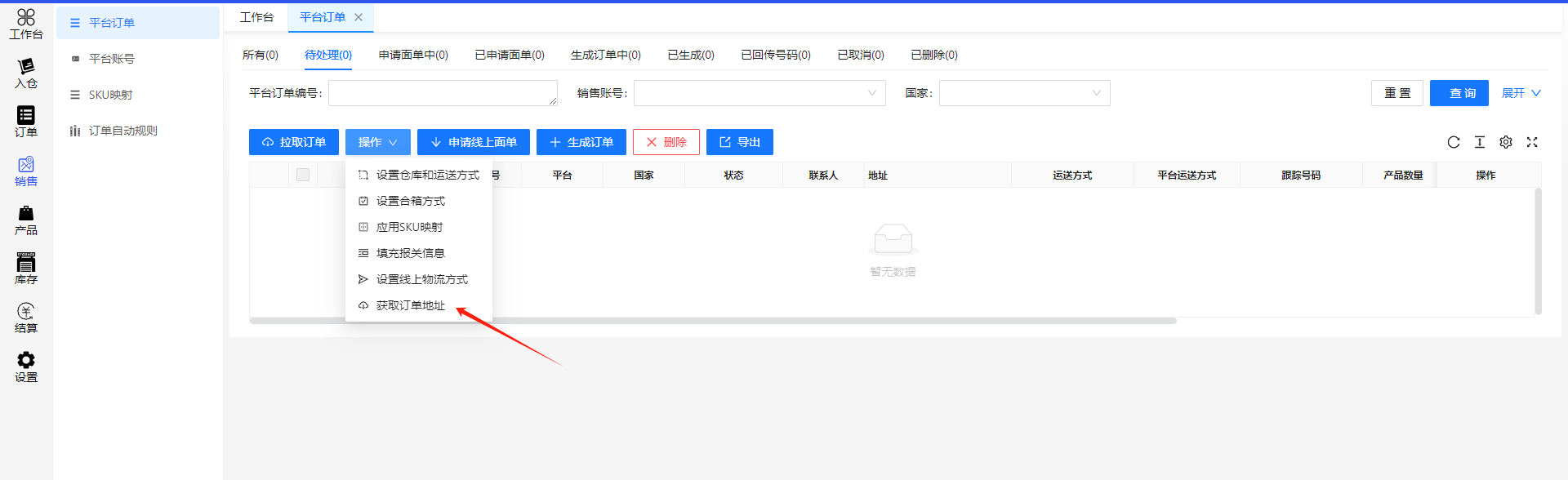
Task: Click the 查询 search button
Action: coord(1459,93)
